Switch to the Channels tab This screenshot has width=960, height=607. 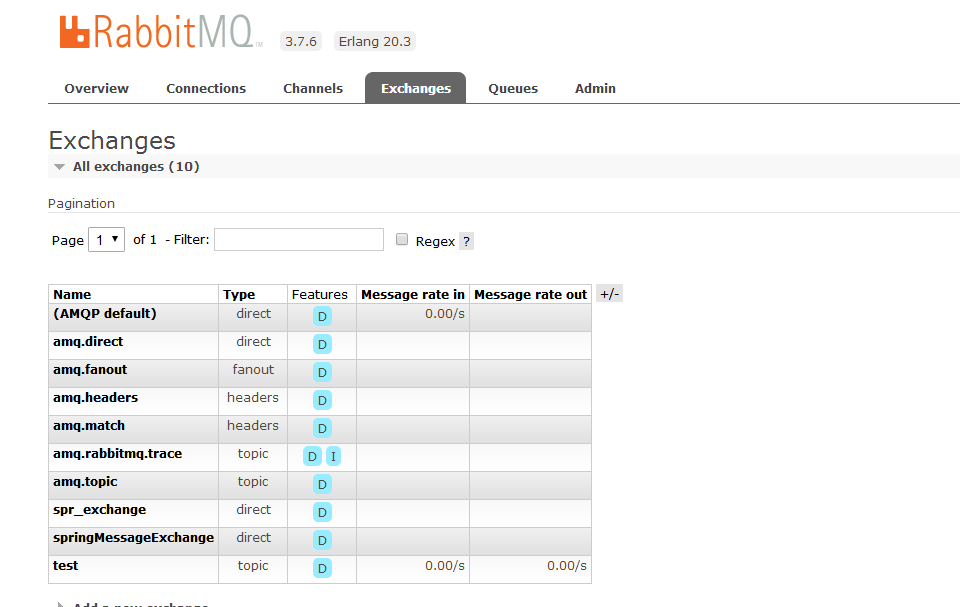(x=313, y=88)
